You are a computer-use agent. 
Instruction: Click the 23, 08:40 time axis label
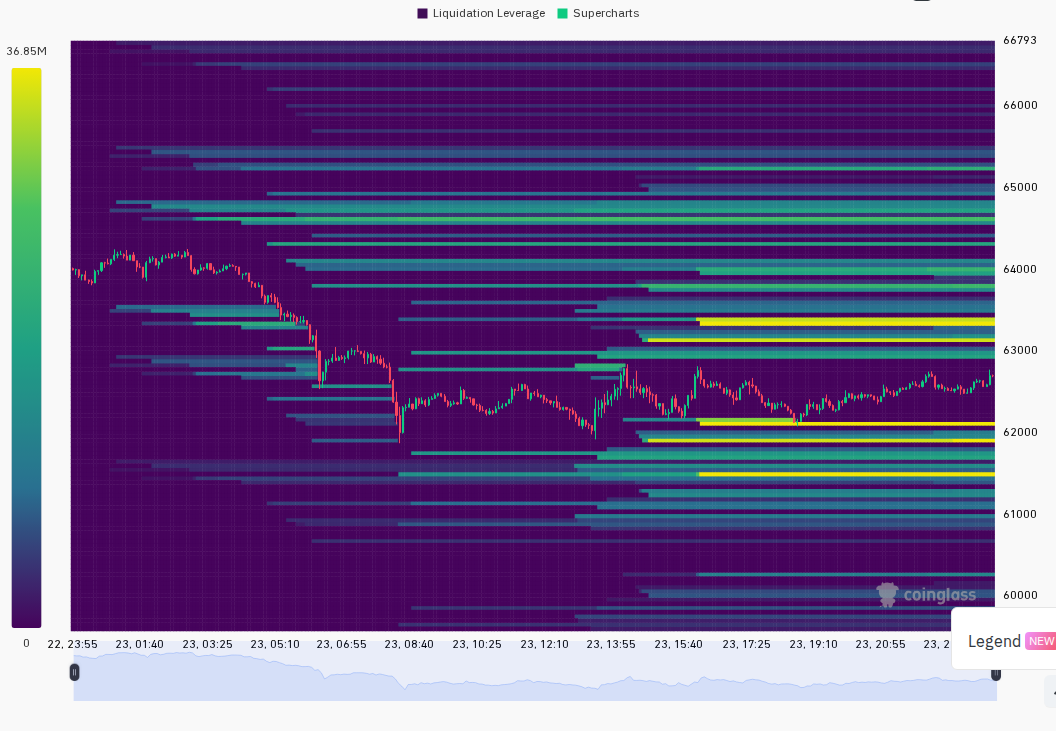[409, 644]
